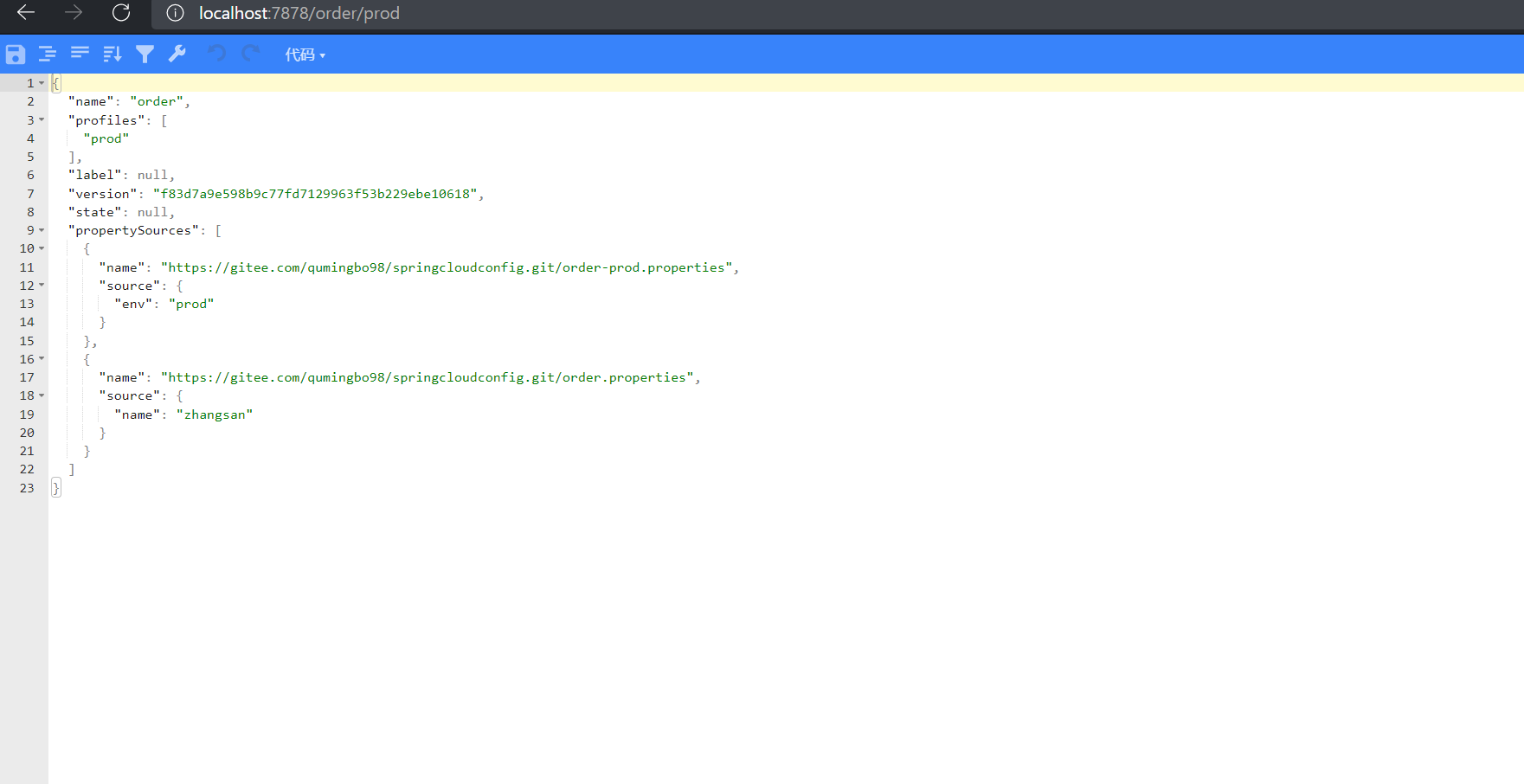Click the "zhangsan" value
This screenshot has height=784, width=1524.
(215, 414)
